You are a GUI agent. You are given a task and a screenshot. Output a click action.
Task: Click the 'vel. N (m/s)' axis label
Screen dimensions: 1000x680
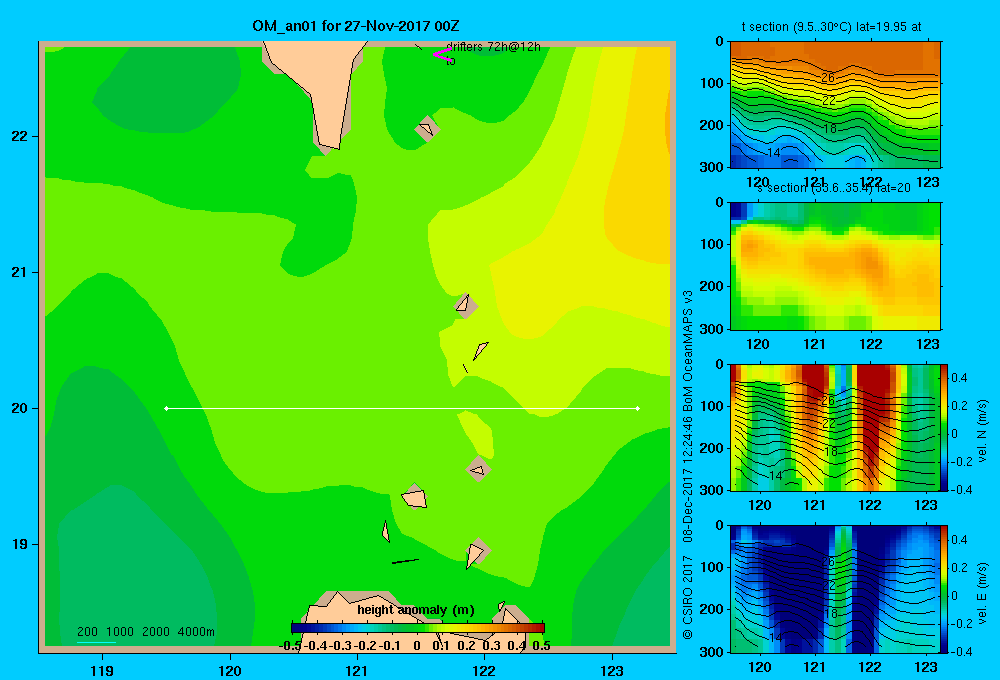point(982,431)
